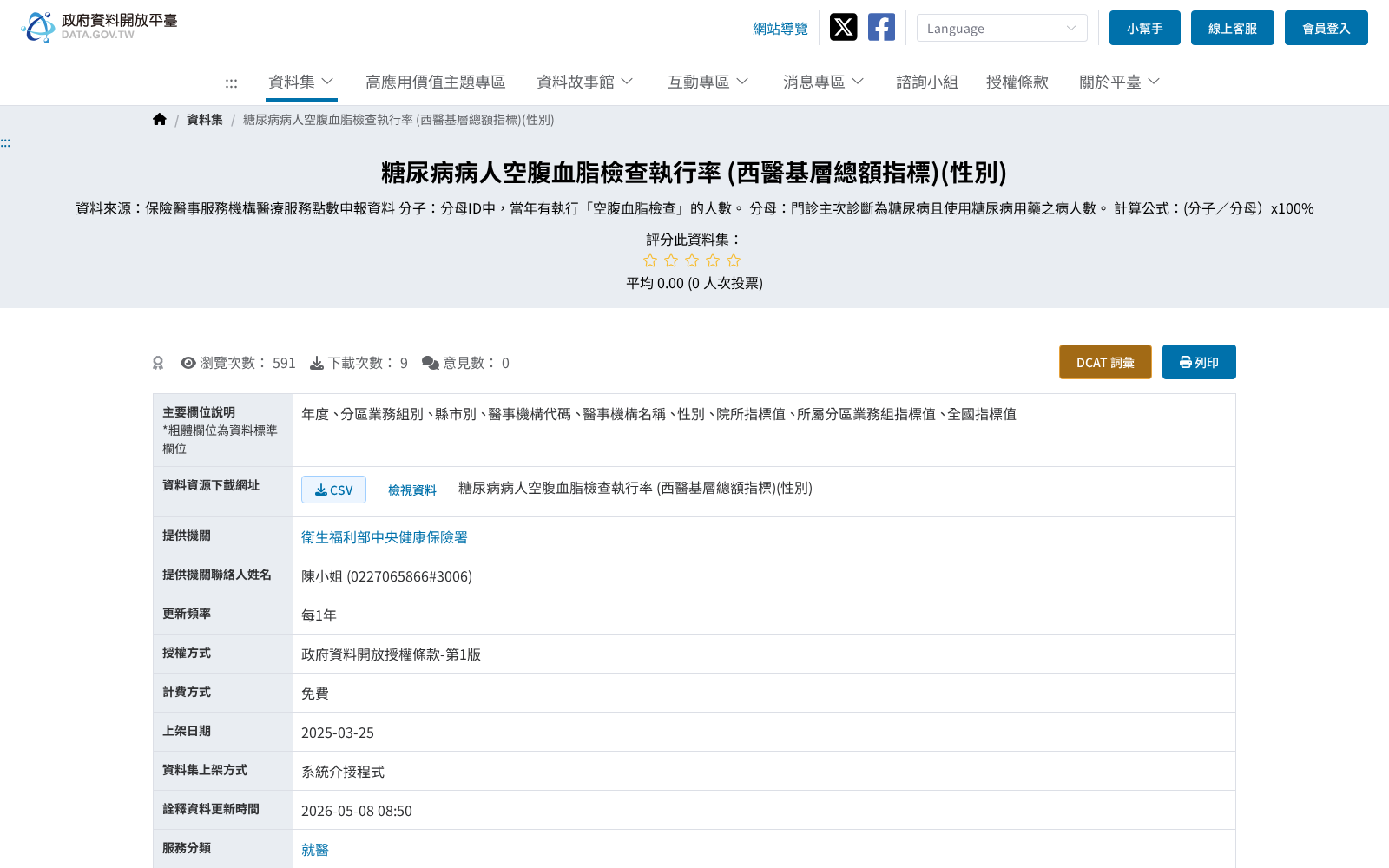Rate dataset with the fourth star

pyautogui.click(x=713, y=260)
